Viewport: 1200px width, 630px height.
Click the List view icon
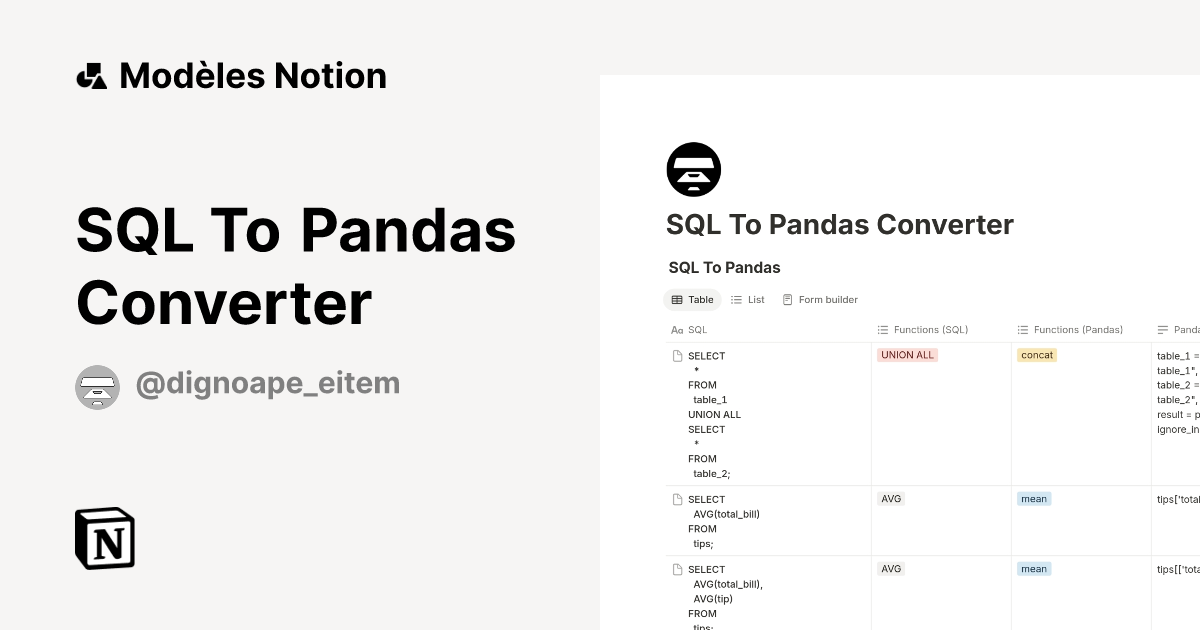[735, 299]
